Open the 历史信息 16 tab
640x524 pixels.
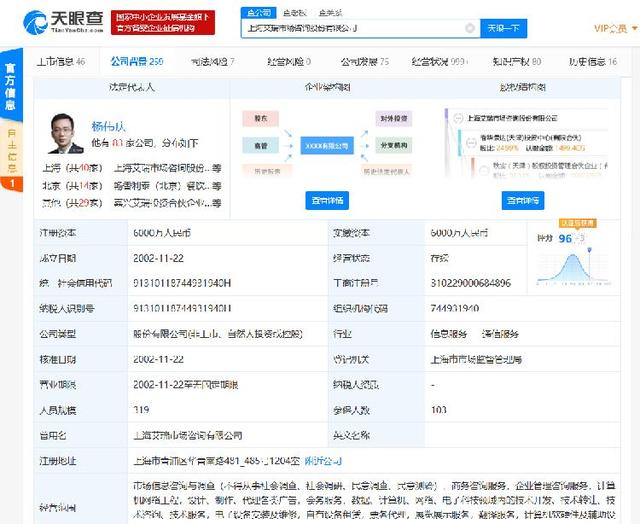point(593,62)
